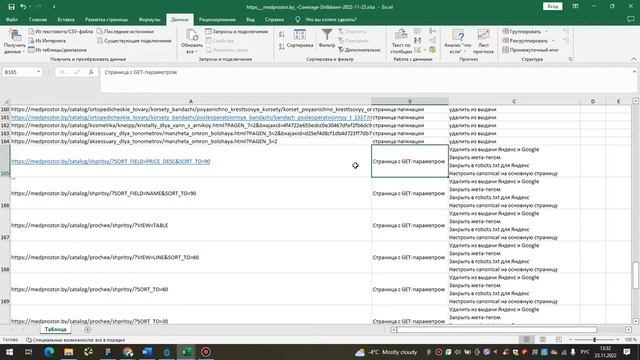
Task: Open Word from the taskbar
Action: point(147,352)
